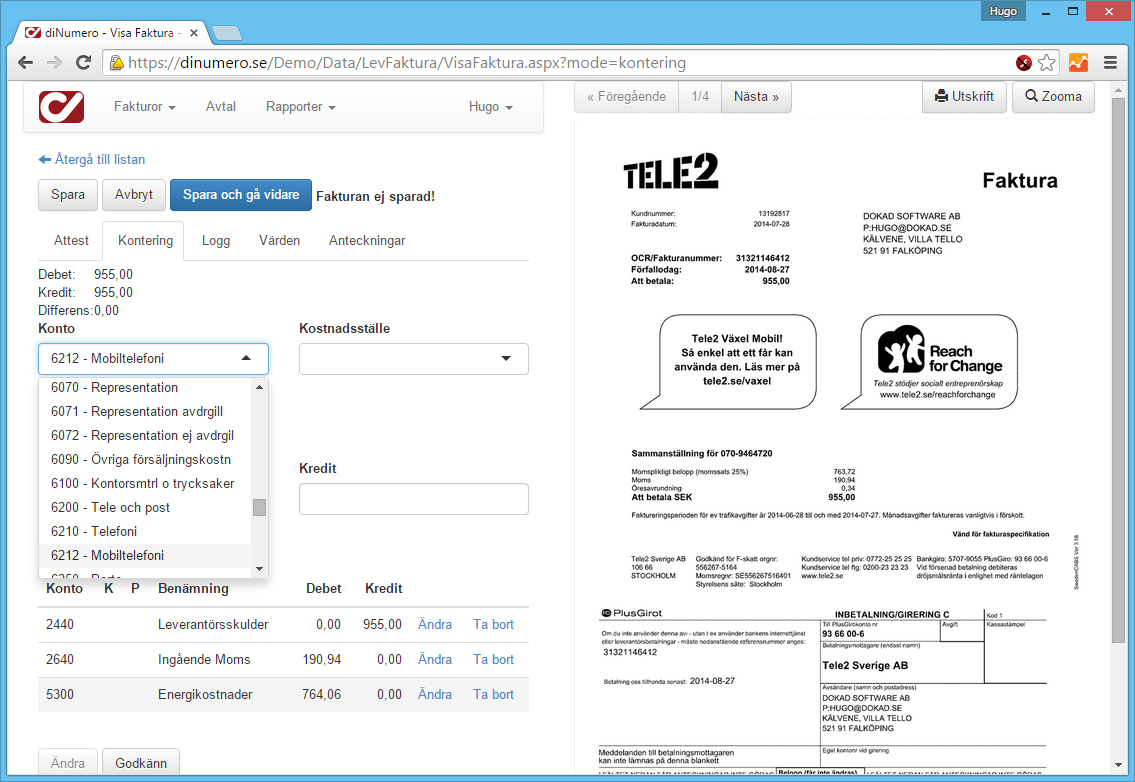1135x782 pixels.
Task: Click the Godkänn button
Action: click(x=141, y=763)
